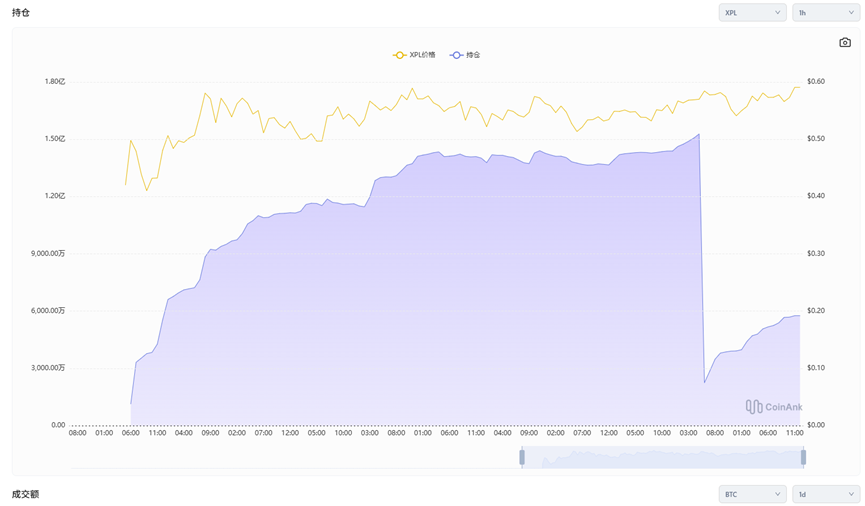Click the chevron in the 1h selector
This screenshot has width=865, height=506.
tap(850, 13)
